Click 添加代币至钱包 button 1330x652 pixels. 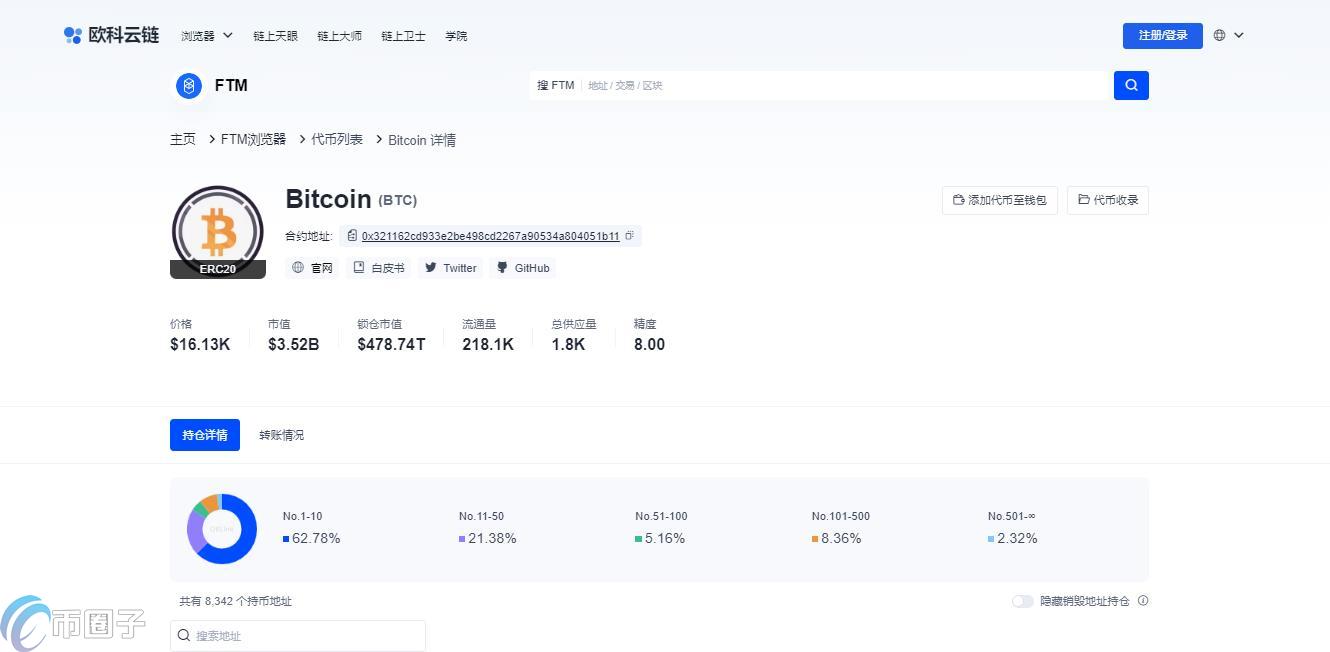coord(1000,200)
